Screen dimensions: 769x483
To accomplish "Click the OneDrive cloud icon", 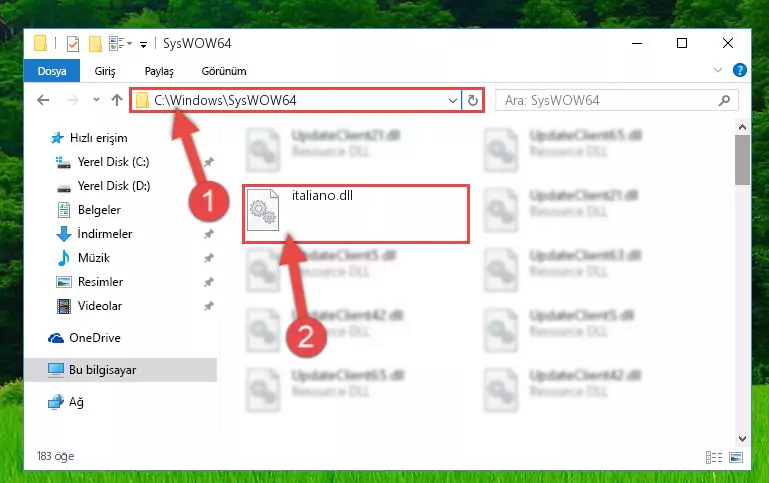I will (56, 338).
